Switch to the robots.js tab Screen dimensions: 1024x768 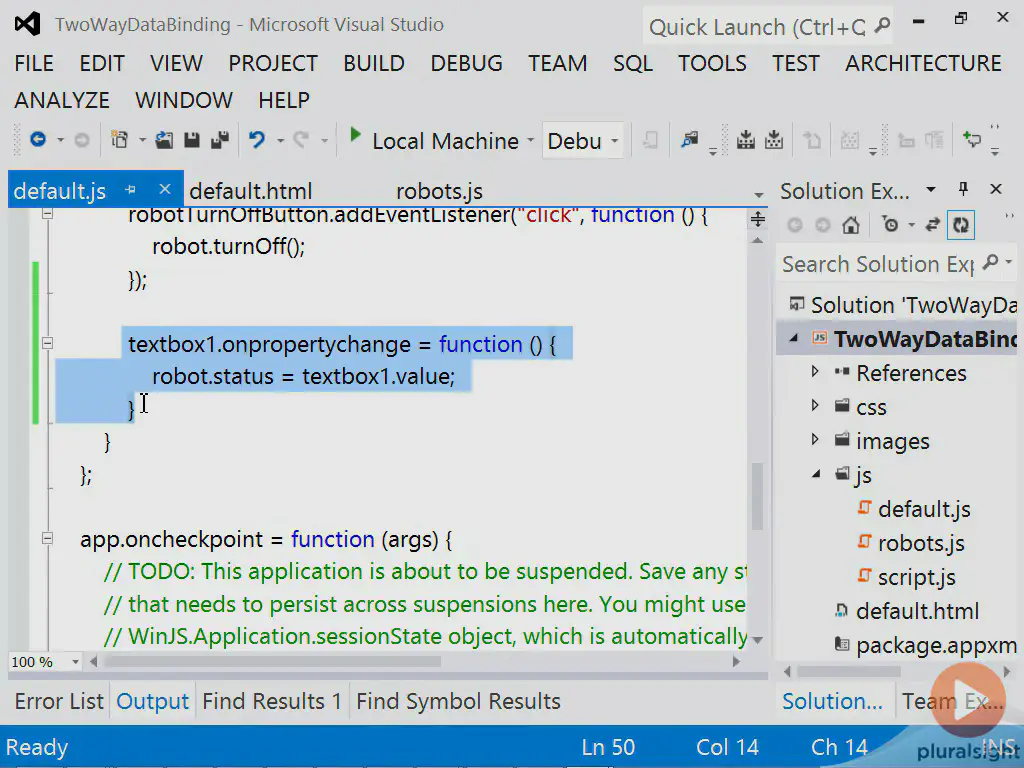[440, 191]
